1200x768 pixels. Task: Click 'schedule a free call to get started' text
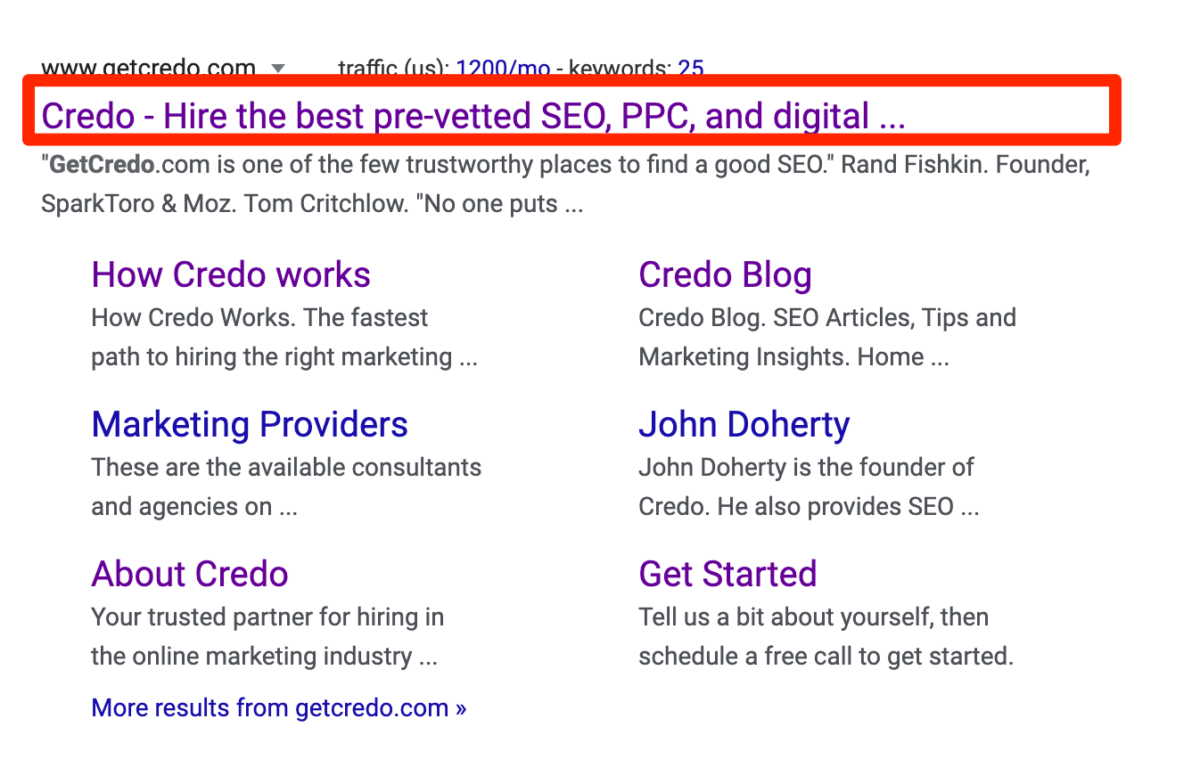click(826, 657)
